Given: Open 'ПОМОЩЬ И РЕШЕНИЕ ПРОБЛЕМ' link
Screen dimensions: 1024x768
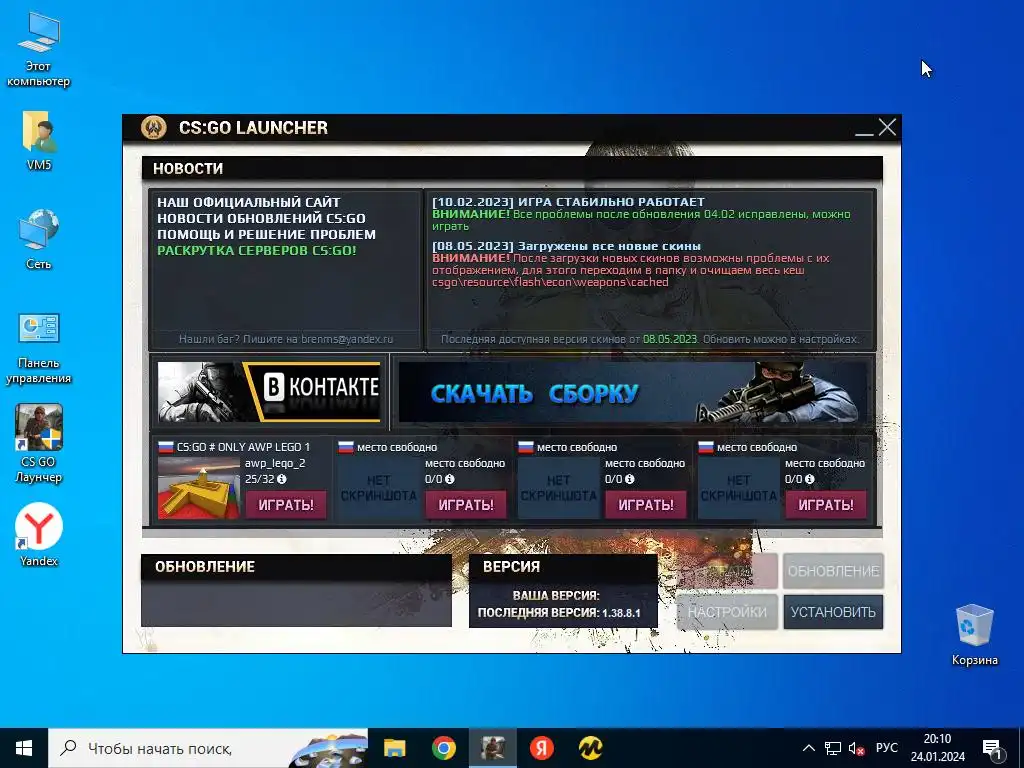Looking at the screenshot, I should (x=266, y=234).
